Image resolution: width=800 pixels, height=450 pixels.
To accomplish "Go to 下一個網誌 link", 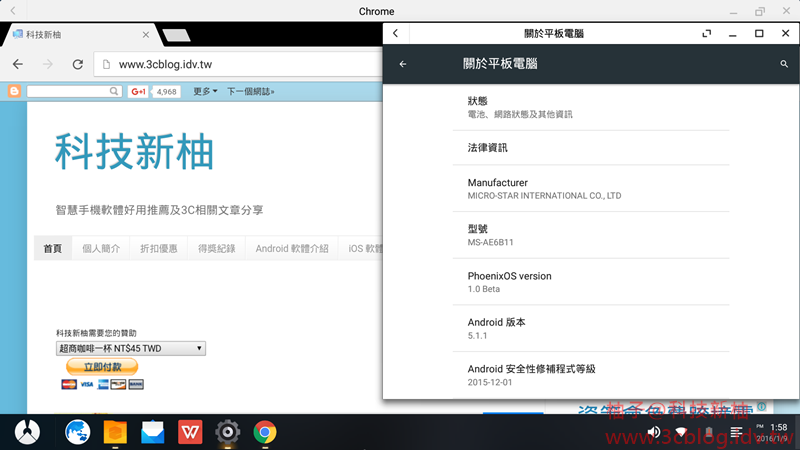I will 251,91.
